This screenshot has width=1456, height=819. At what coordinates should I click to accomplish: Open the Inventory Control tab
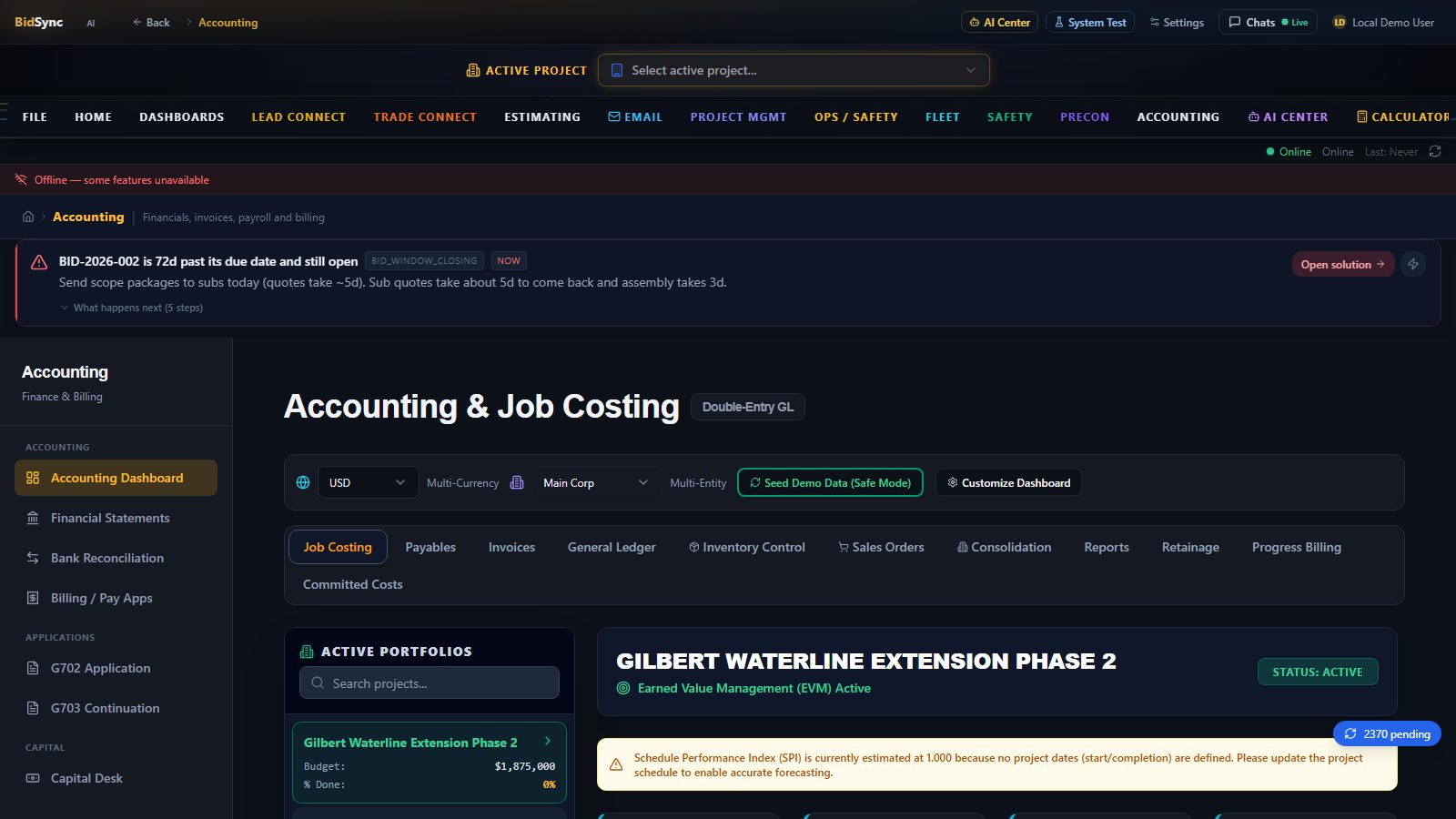[x=747, y=547]
